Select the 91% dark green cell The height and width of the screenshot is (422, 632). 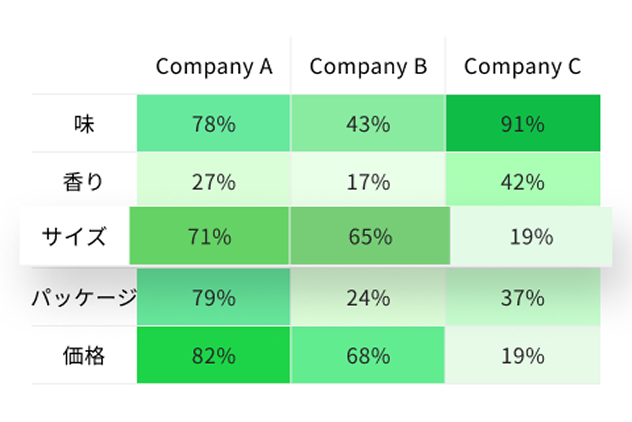click(522, 124)
